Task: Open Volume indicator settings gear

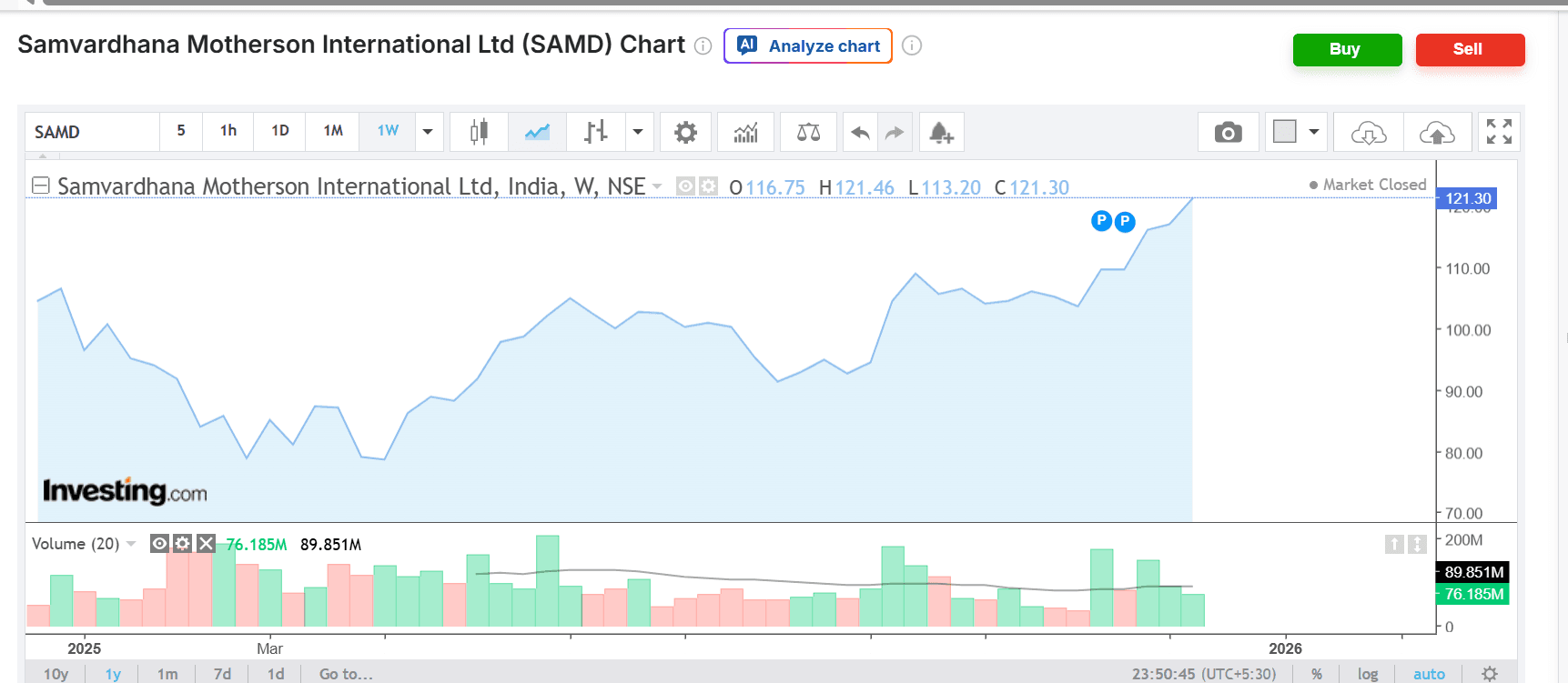Action: click(183, 544)
